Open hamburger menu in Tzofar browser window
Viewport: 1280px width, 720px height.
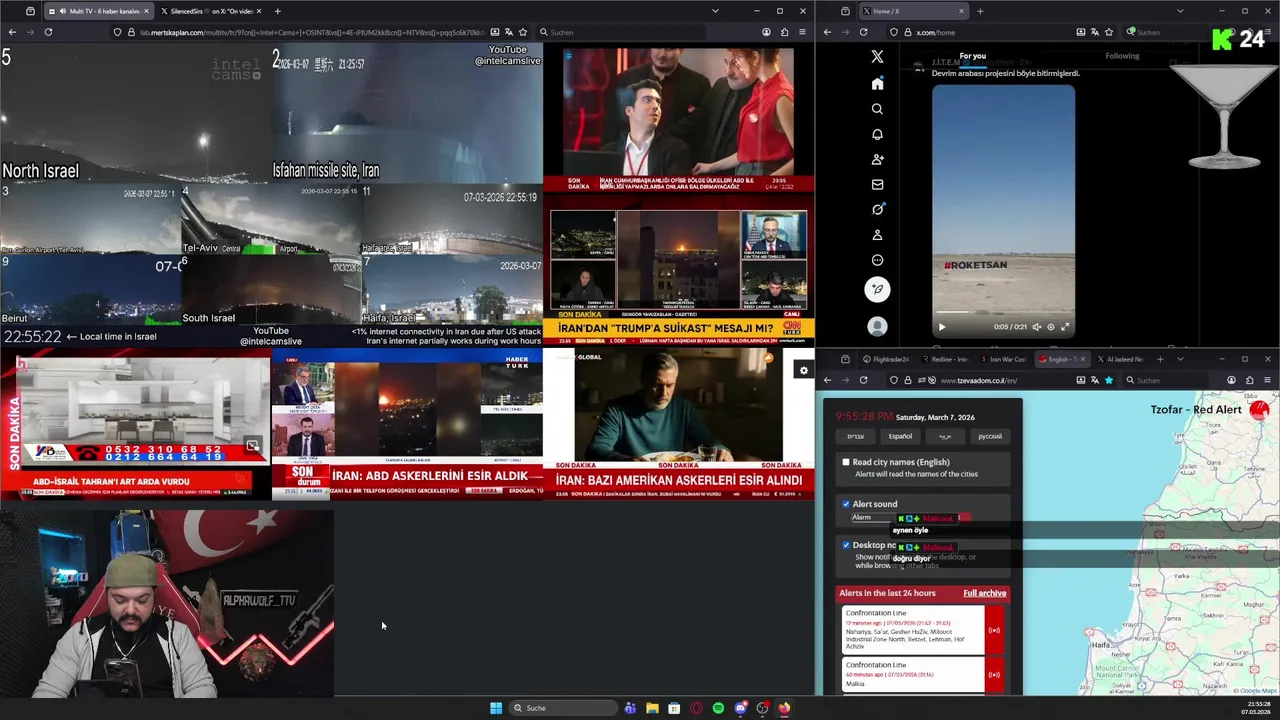point(1267,380)
